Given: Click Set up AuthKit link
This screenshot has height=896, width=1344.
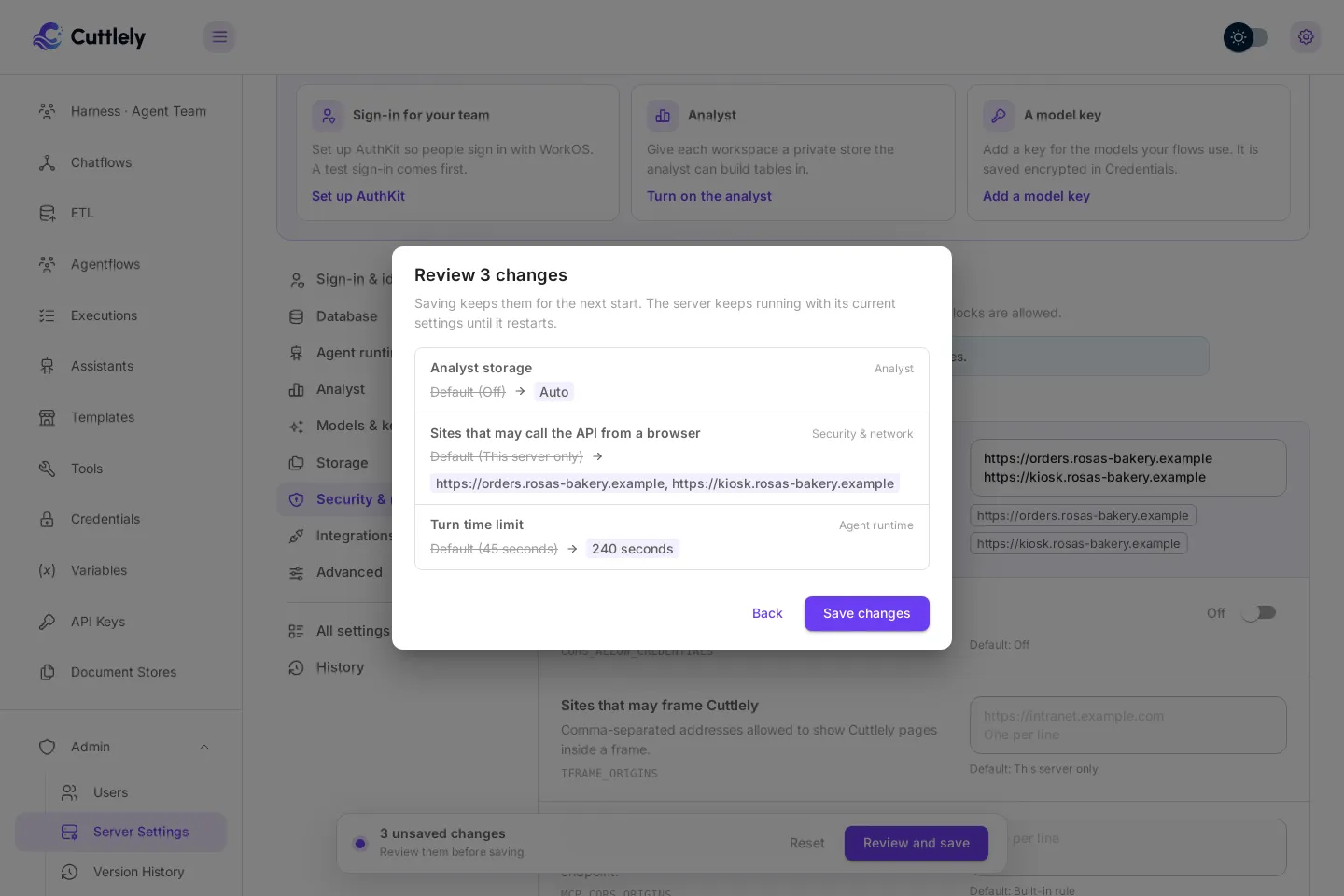Looking at the screenshot, I should coord(358,196).
